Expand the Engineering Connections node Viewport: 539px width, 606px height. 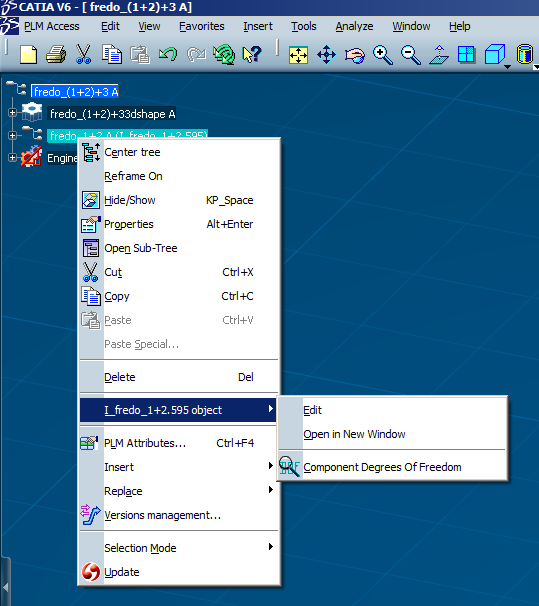pos(12,158)
